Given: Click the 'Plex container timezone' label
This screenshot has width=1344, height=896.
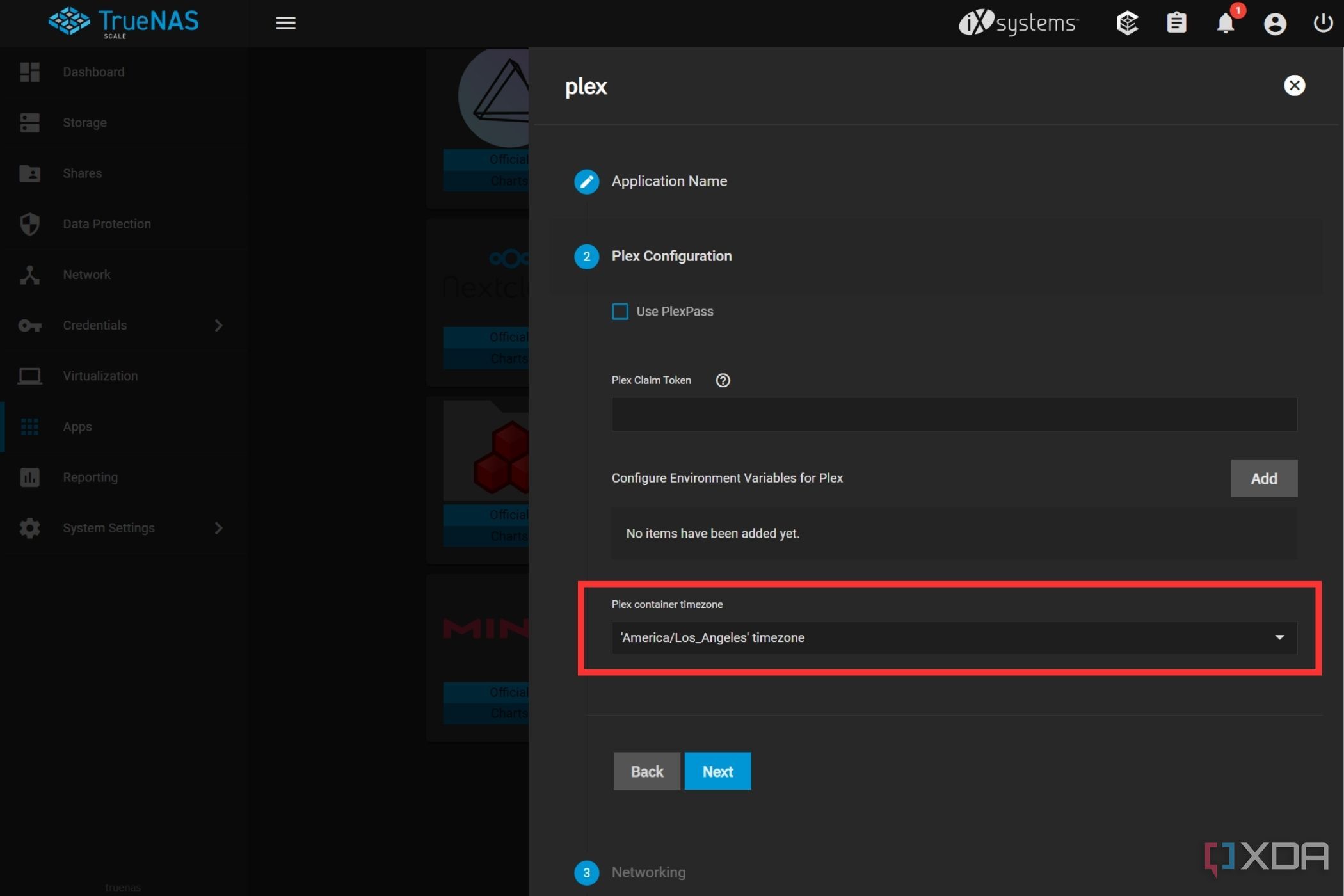Looking at the screenshot, I should click(x=667, y=604).
